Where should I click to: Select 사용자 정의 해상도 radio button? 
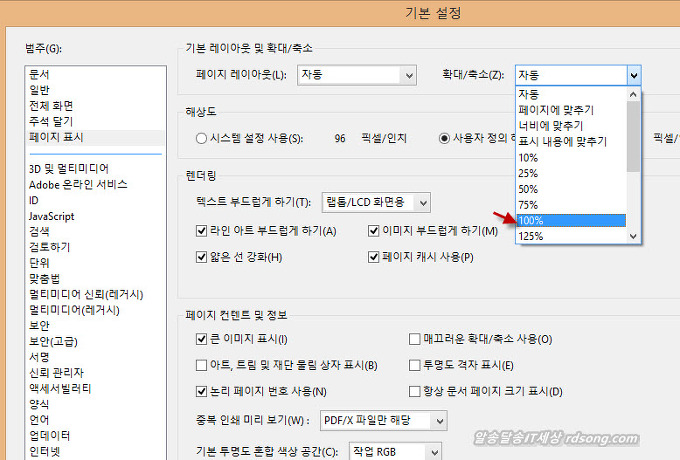pos(445,138)
